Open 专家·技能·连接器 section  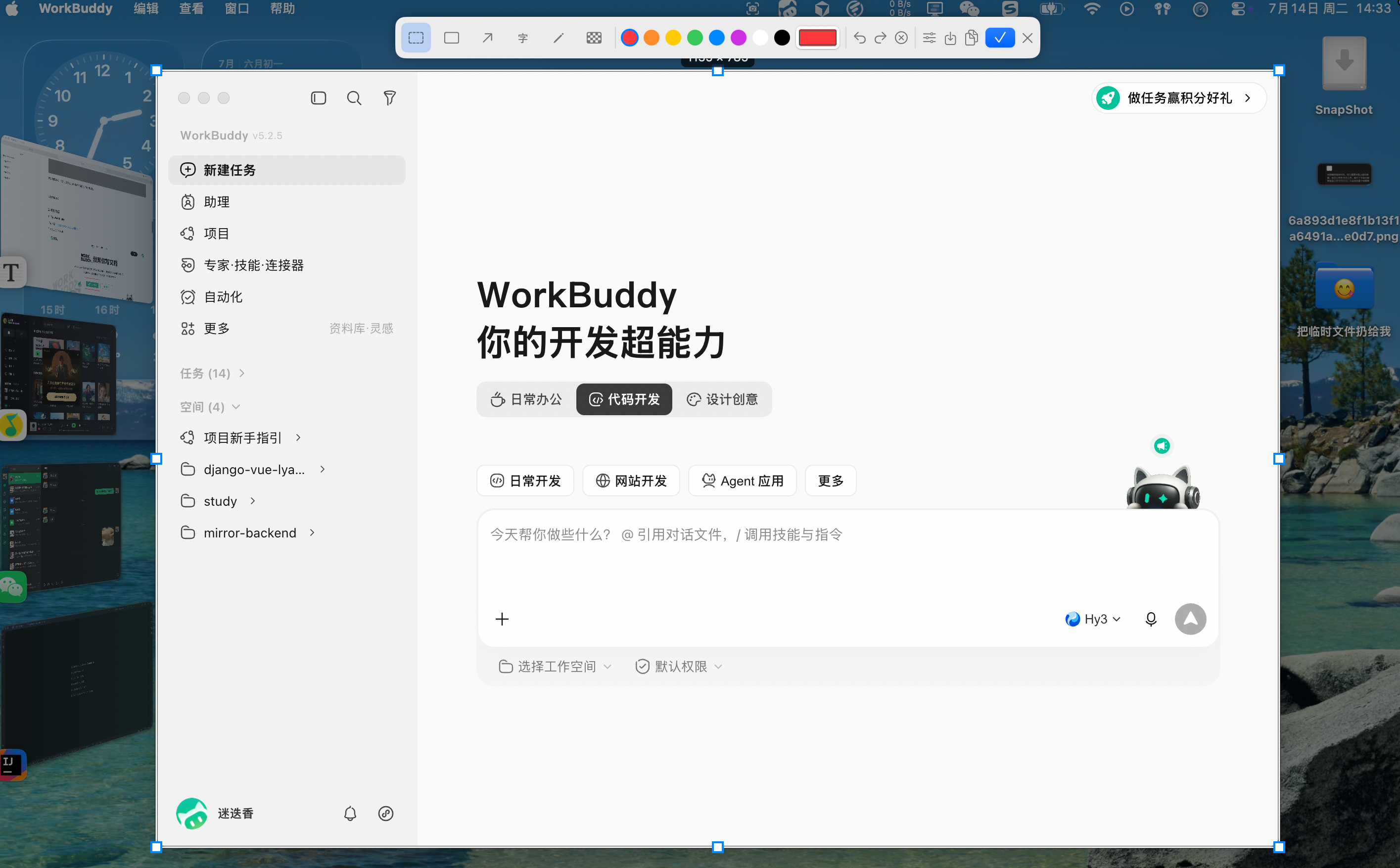(287, 265)
